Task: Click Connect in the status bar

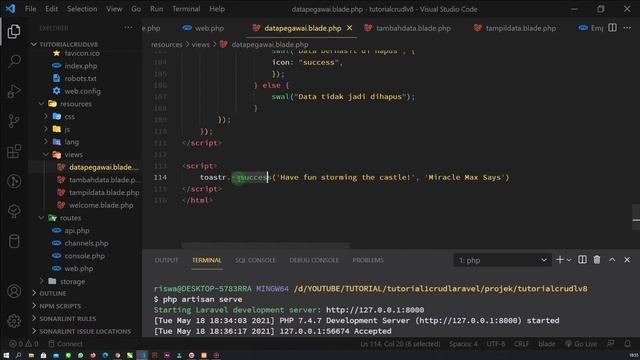Action: pyautogui.click(x=65, y=344)
